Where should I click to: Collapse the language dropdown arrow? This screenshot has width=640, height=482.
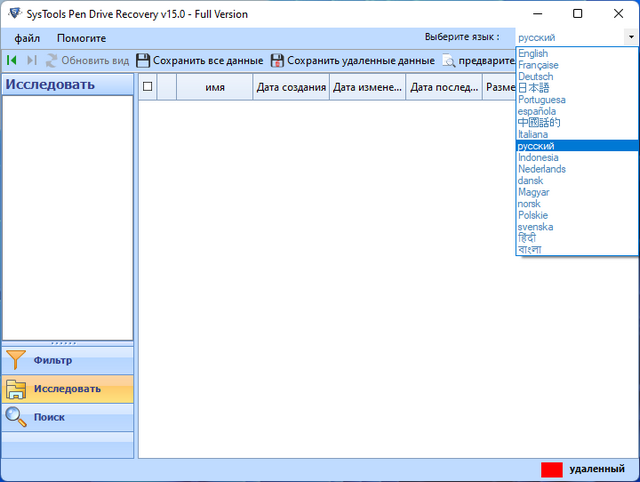(x=630, y=37)
